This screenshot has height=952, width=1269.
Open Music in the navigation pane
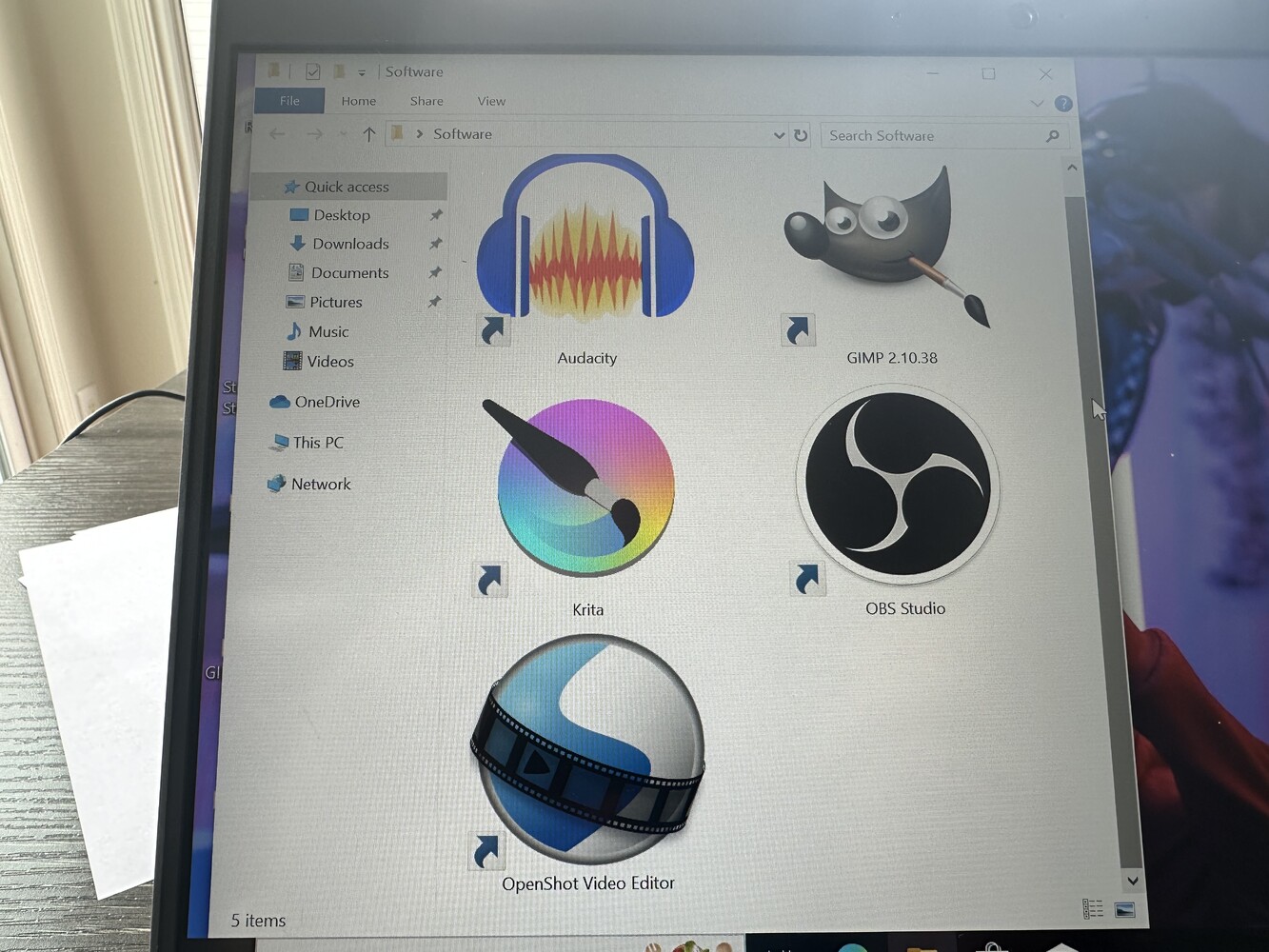coord(328,331)
